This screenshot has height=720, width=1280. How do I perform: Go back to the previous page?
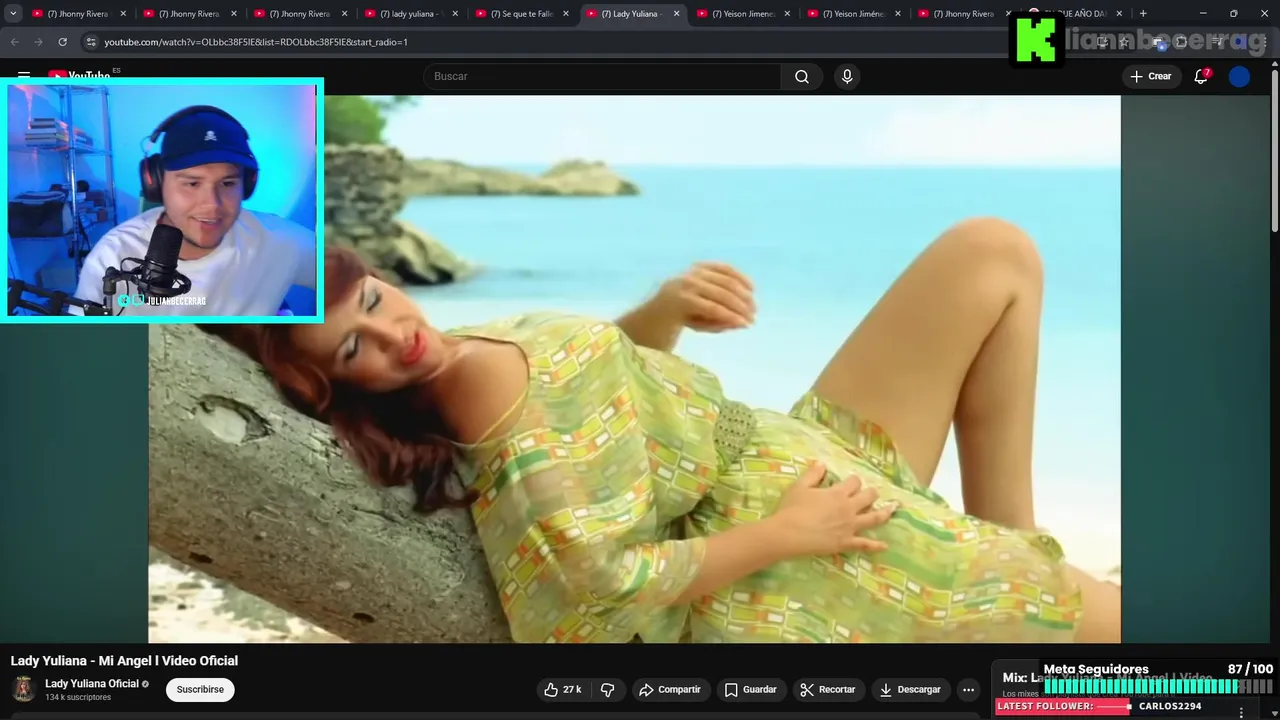pos(15,42)
